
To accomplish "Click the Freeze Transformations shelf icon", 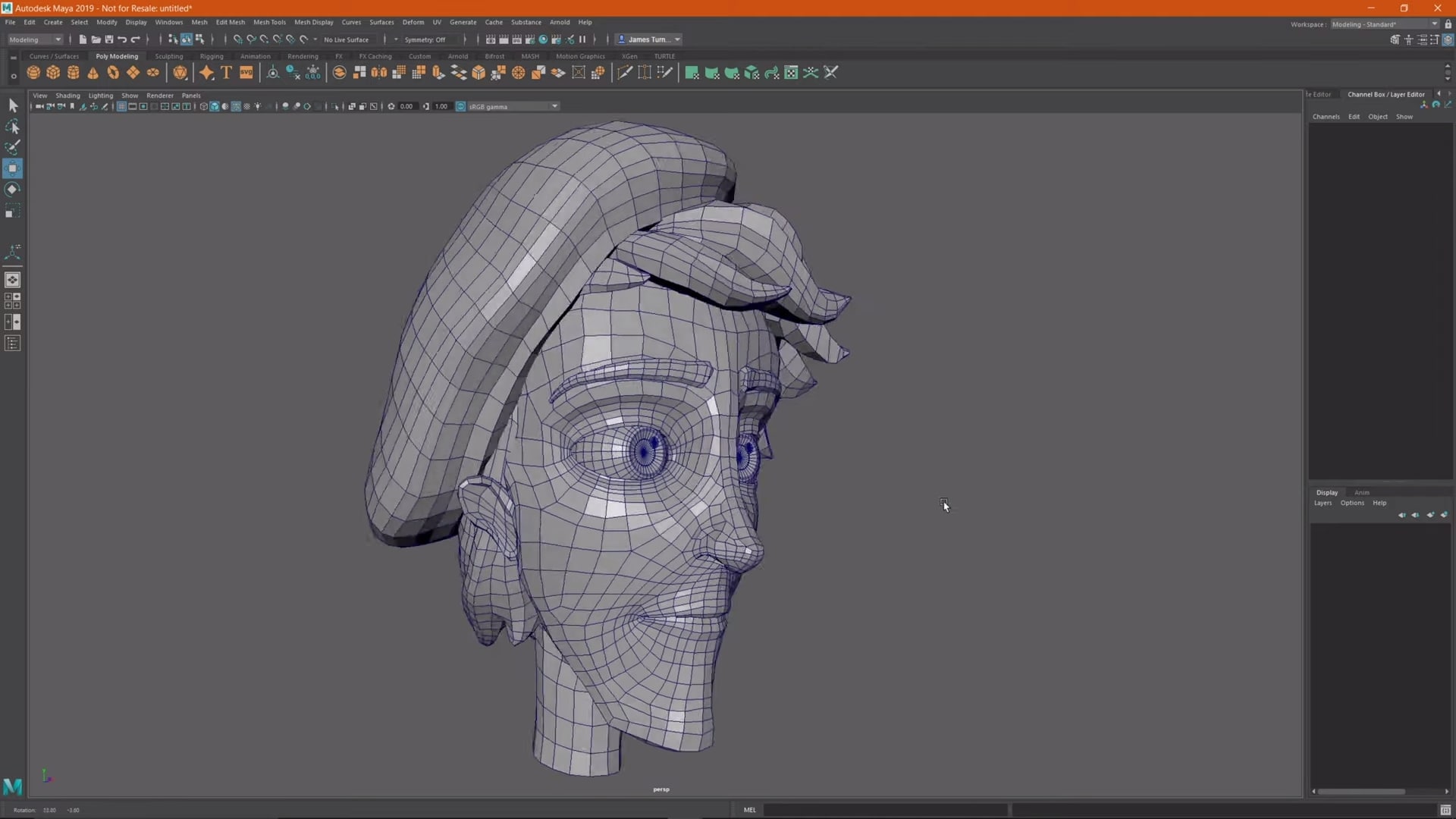I will click(x=312, y=73).
